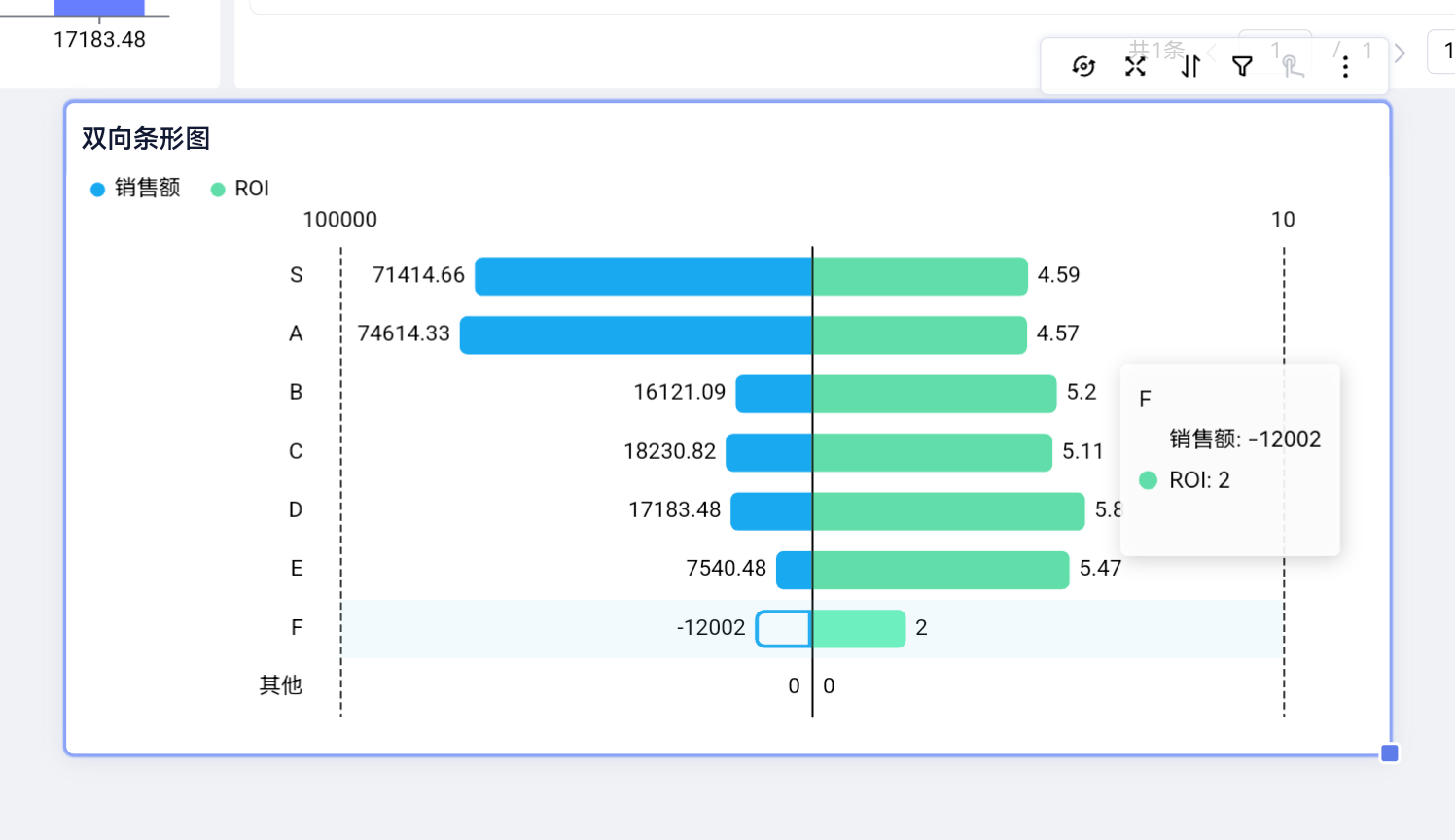Click the 71414.66 sales value label

419,275
